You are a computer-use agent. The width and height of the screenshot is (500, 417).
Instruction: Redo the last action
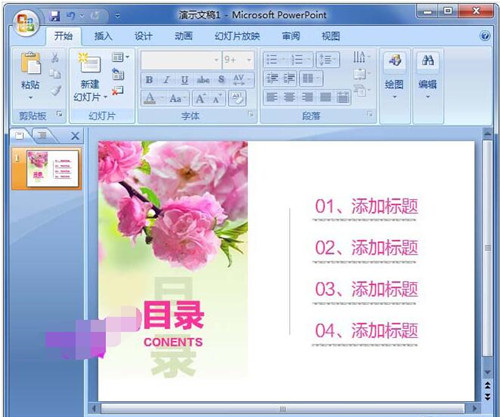[95, 16]
